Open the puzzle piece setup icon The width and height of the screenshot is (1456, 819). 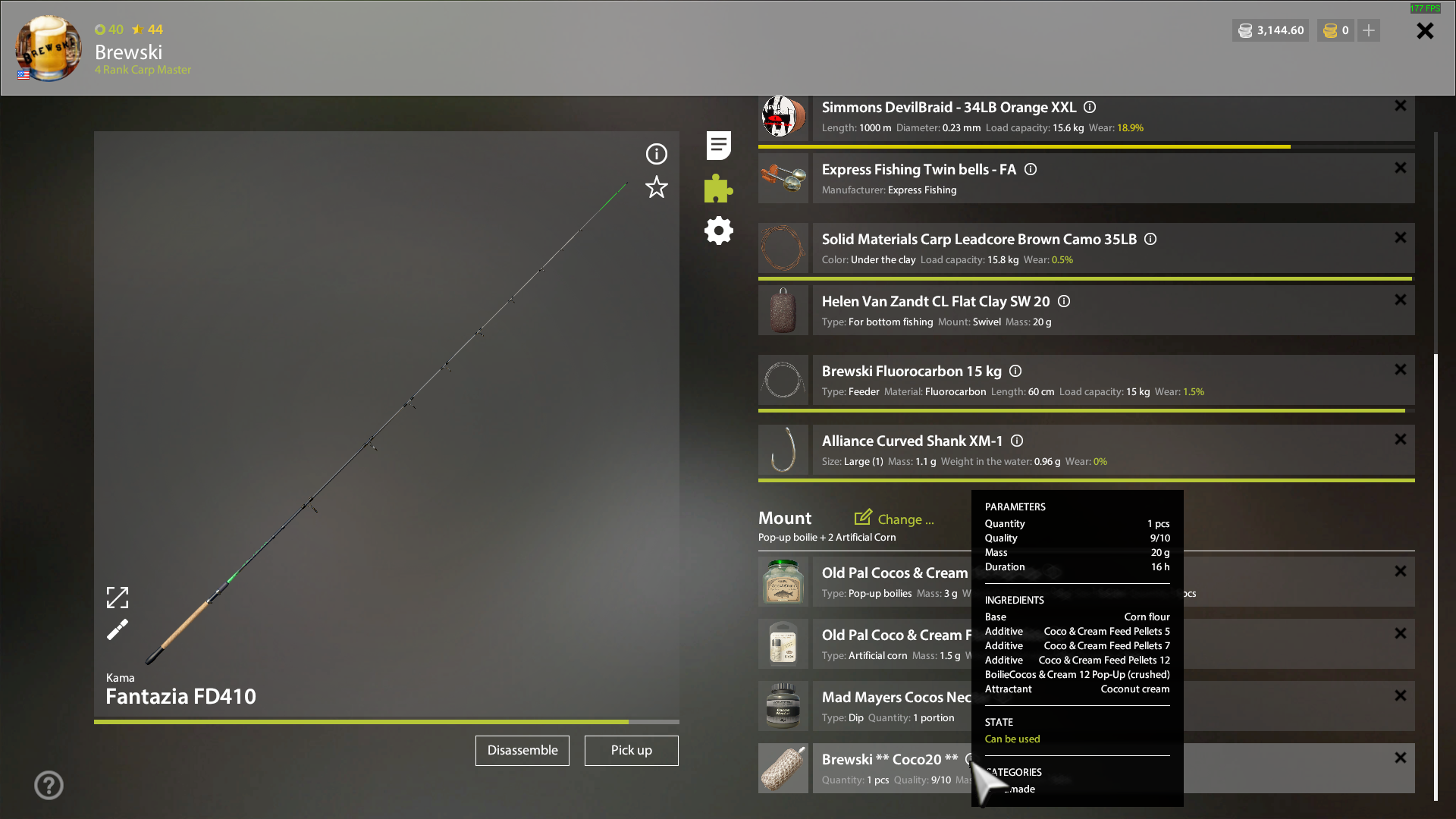coord(718,188)
